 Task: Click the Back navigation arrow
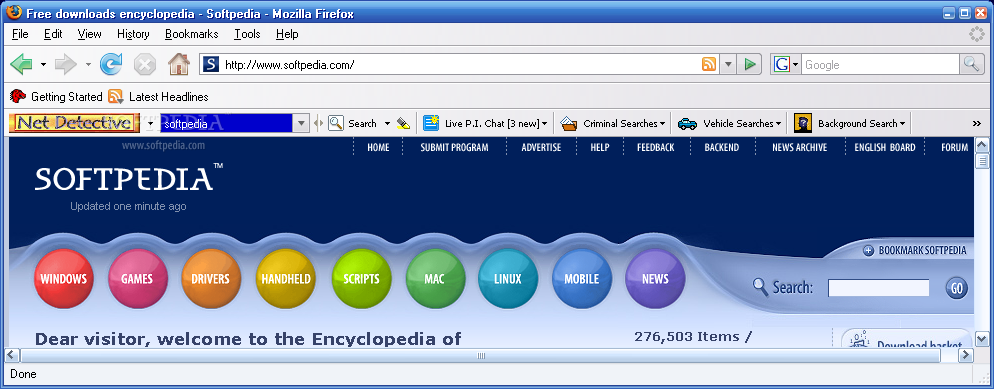coord(22,64)
